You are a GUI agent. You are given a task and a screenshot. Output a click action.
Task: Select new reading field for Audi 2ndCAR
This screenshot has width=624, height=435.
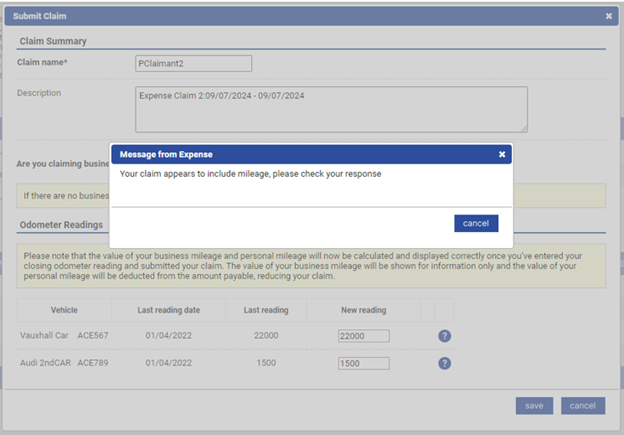coord(364,363)
